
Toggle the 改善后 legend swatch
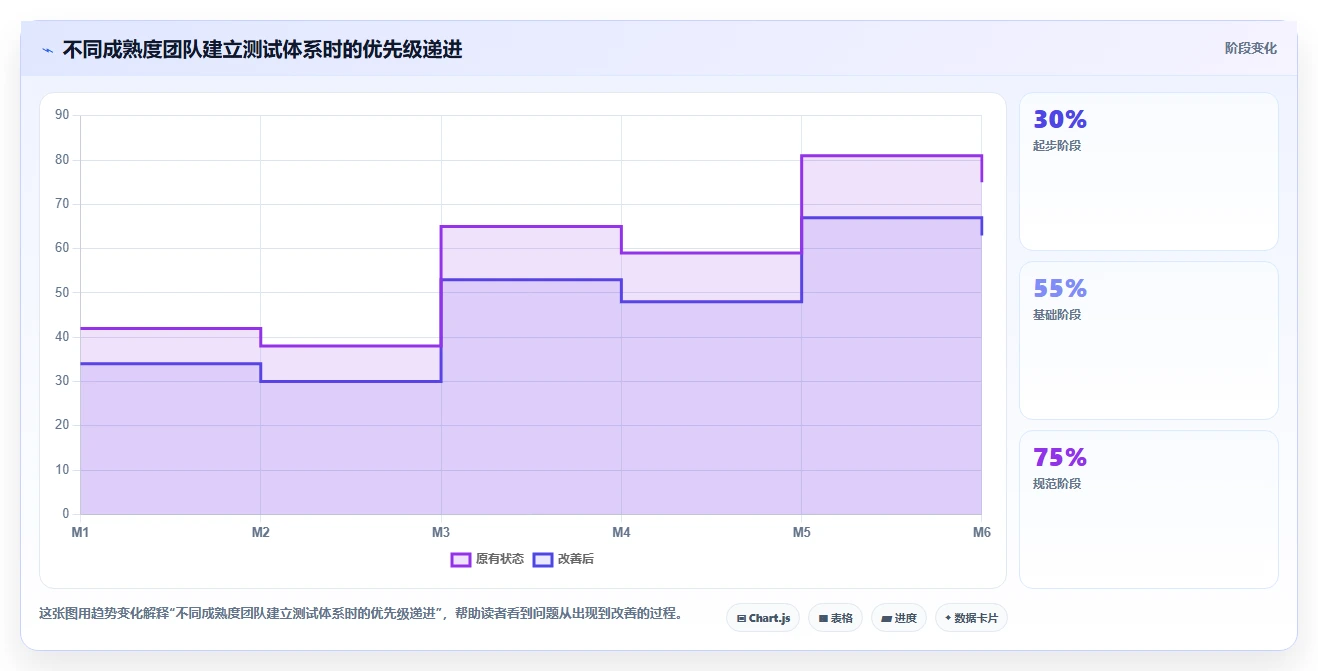point(543,559)
